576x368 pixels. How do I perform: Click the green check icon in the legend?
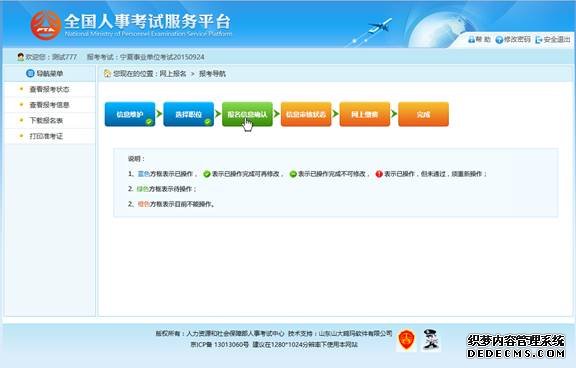coord(207,174)
